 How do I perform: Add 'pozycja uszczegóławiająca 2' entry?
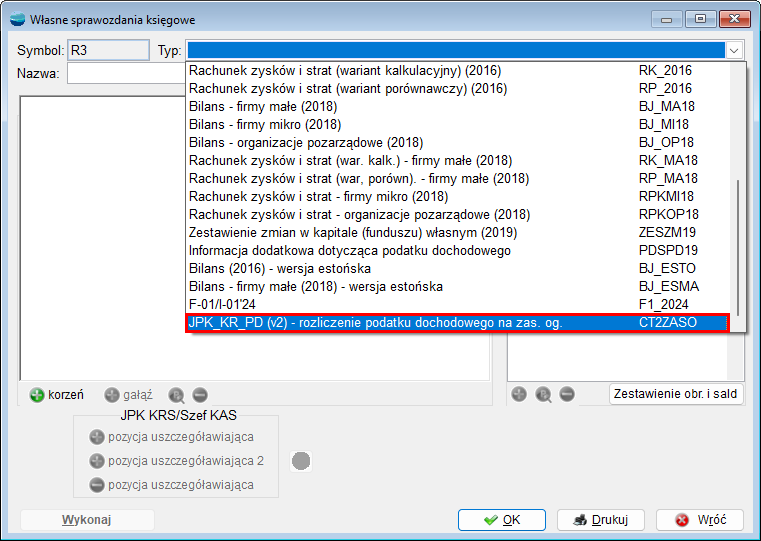(x=97, y=461)
